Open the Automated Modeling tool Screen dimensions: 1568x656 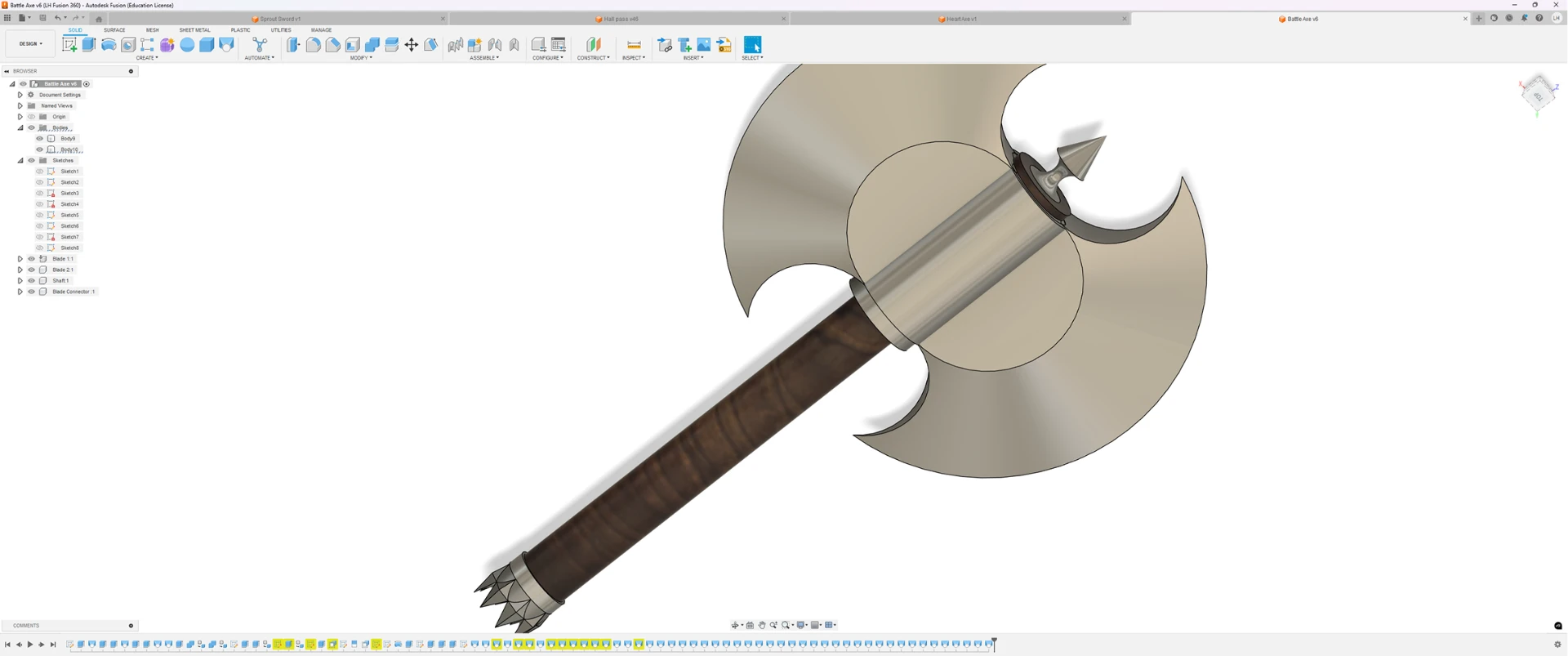pos(260,45)
